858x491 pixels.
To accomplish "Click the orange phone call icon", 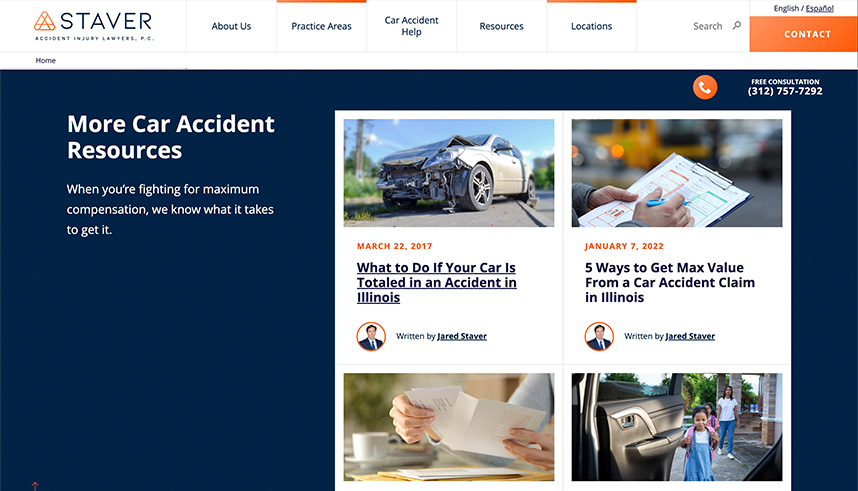I will pyautogui.click(x=705, y=87).
